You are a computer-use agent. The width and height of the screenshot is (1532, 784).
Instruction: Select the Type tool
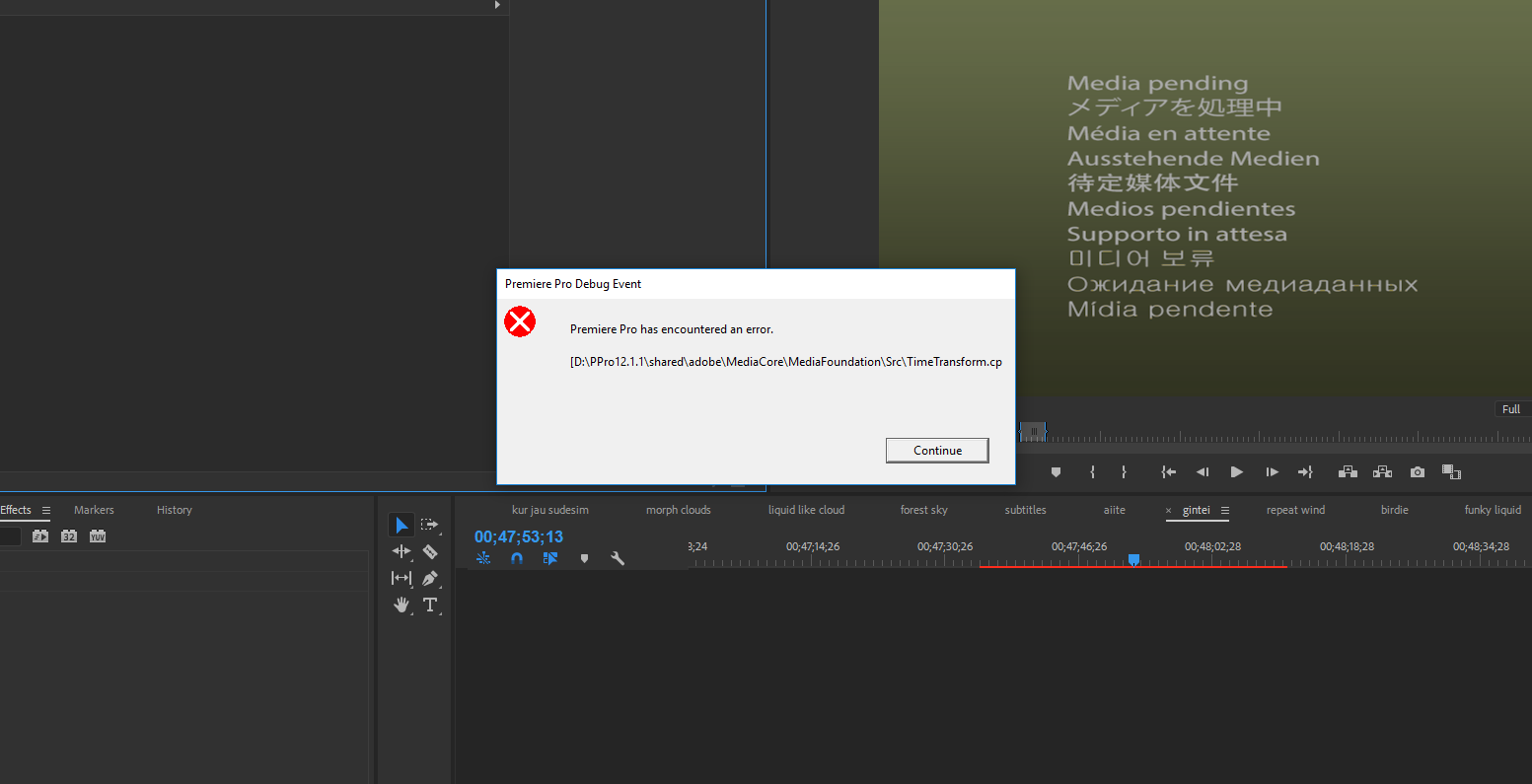[x=430, y=605]
